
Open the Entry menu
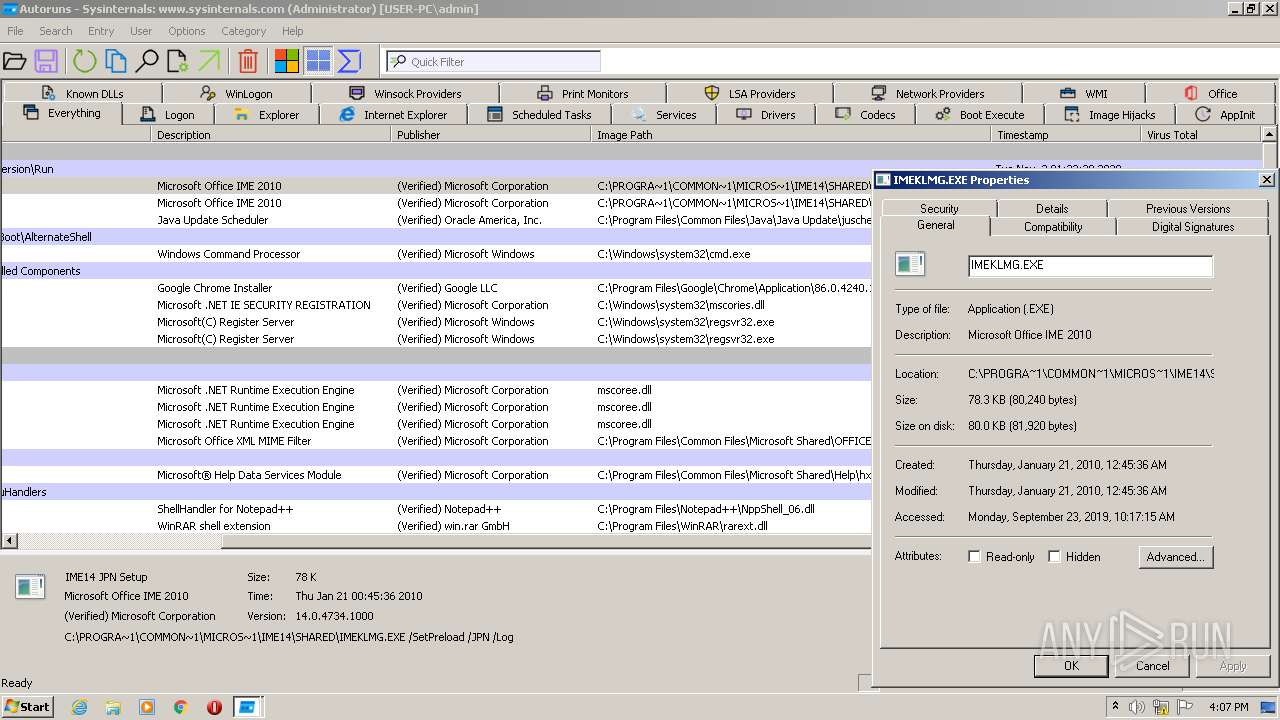click(x=101, y=31)
